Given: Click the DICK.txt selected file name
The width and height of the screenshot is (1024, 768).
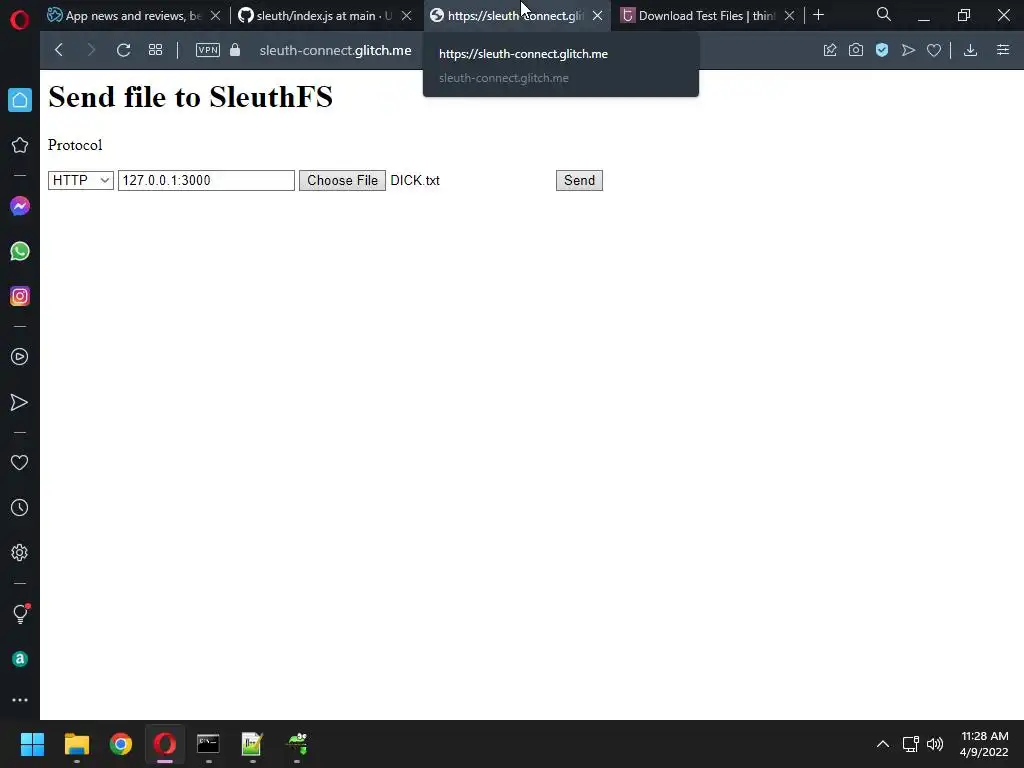Looking at the screenshot, I should pos(415,180).
